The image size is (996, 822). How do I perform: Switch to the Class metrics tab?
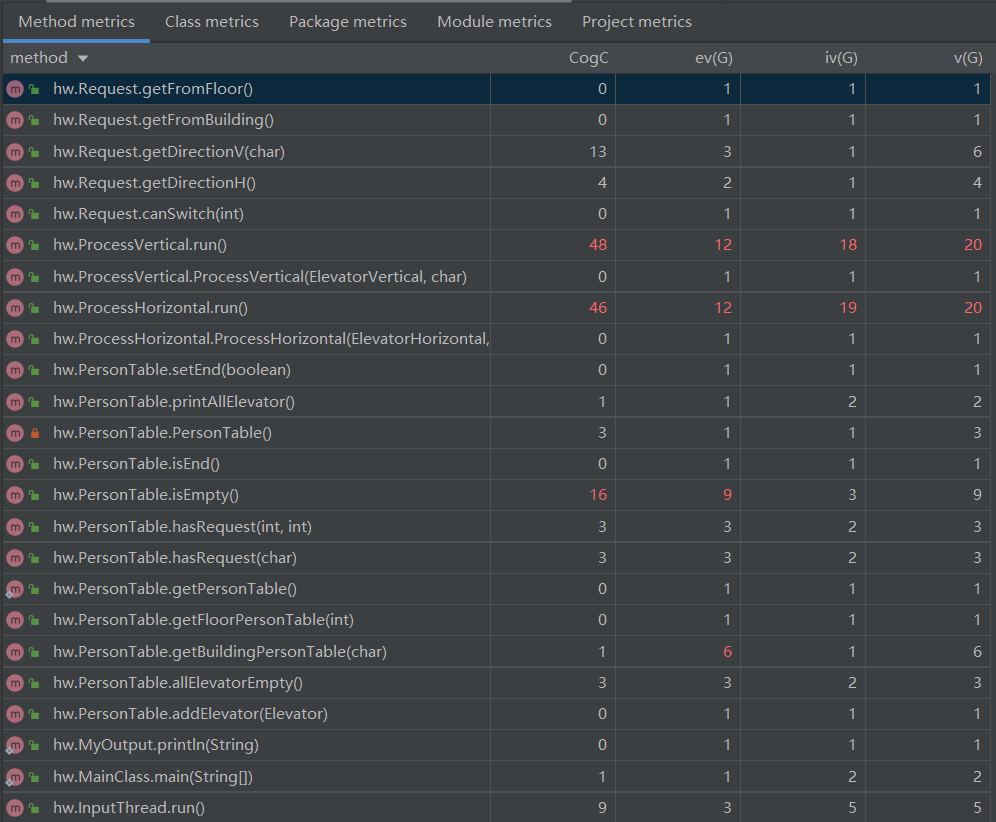click(212, 21)
